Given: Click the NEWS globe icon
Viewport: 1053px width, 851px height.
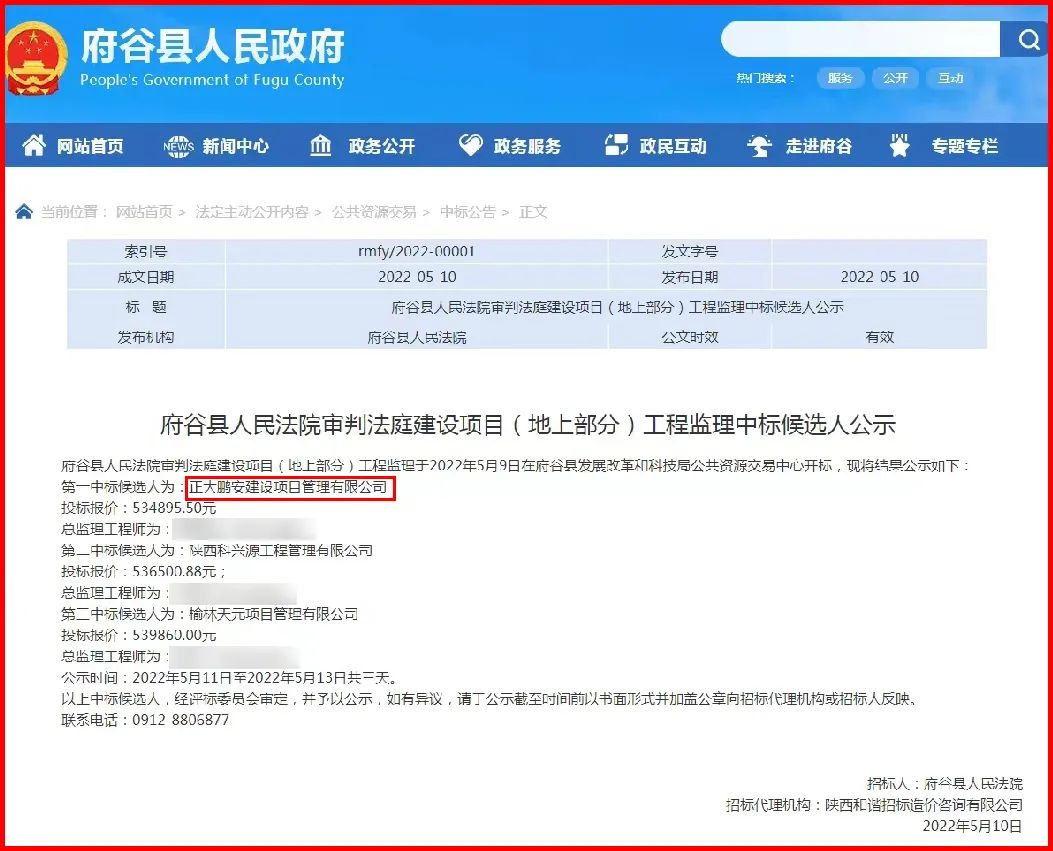Looking at the screenshot, I should point(178,146).
